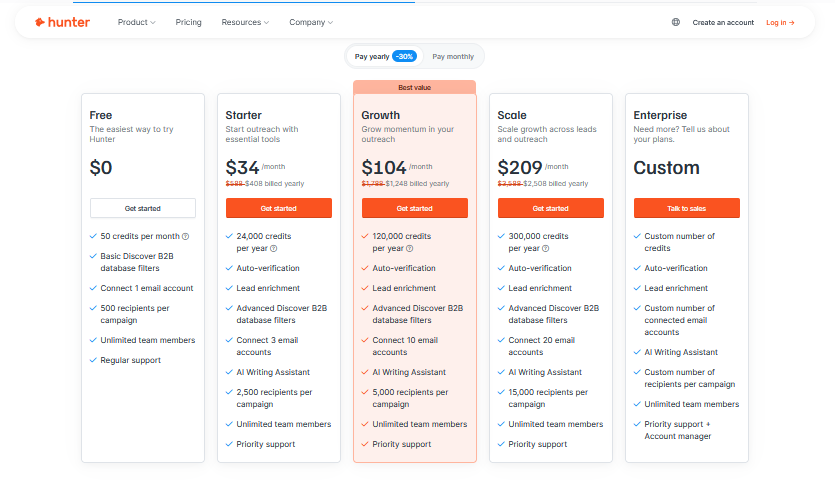Click 'Regular support' feature
Viewport: 835px width, 483px height.
point(130,361)
